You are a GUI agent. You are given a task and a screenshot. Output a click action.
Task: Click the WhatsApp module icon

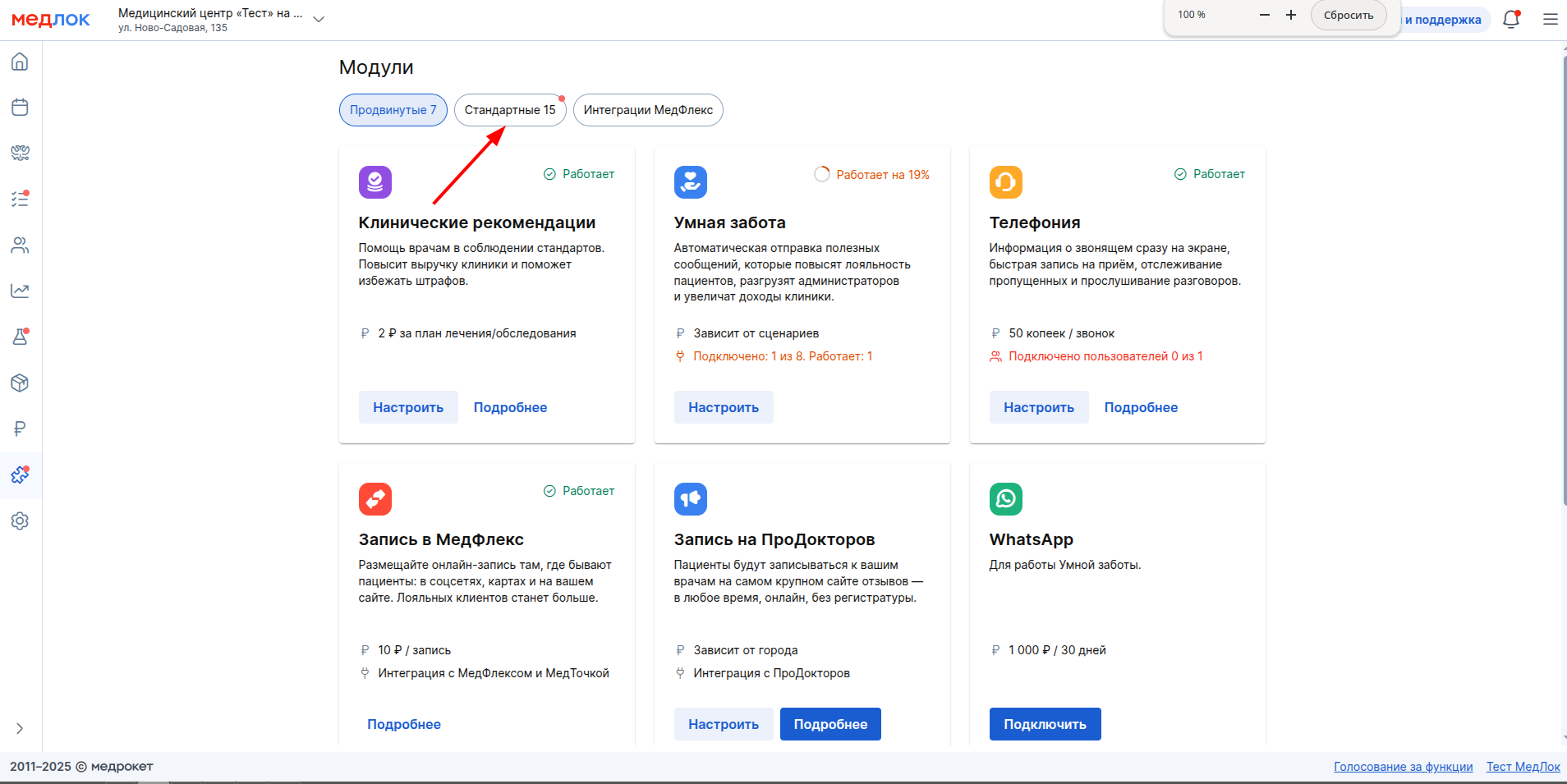[1006, 499]
